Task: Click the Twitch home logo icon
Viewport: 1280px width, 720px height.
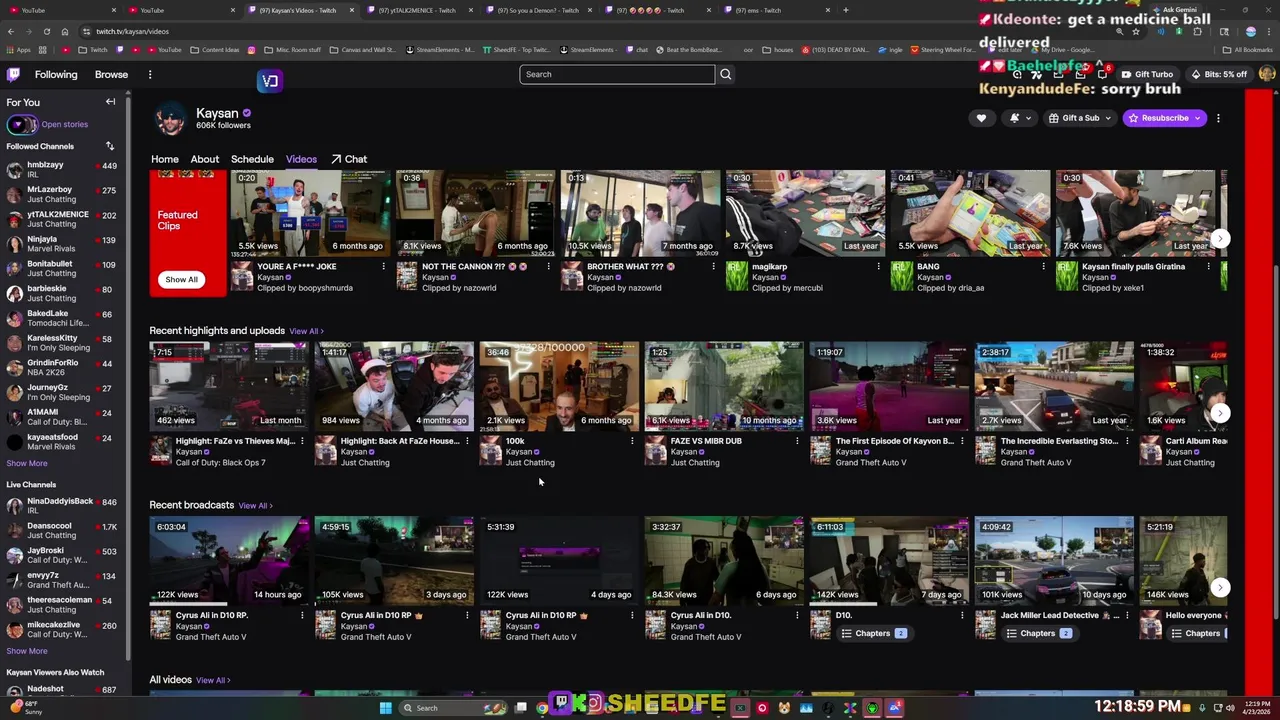Action: point(13,74)
